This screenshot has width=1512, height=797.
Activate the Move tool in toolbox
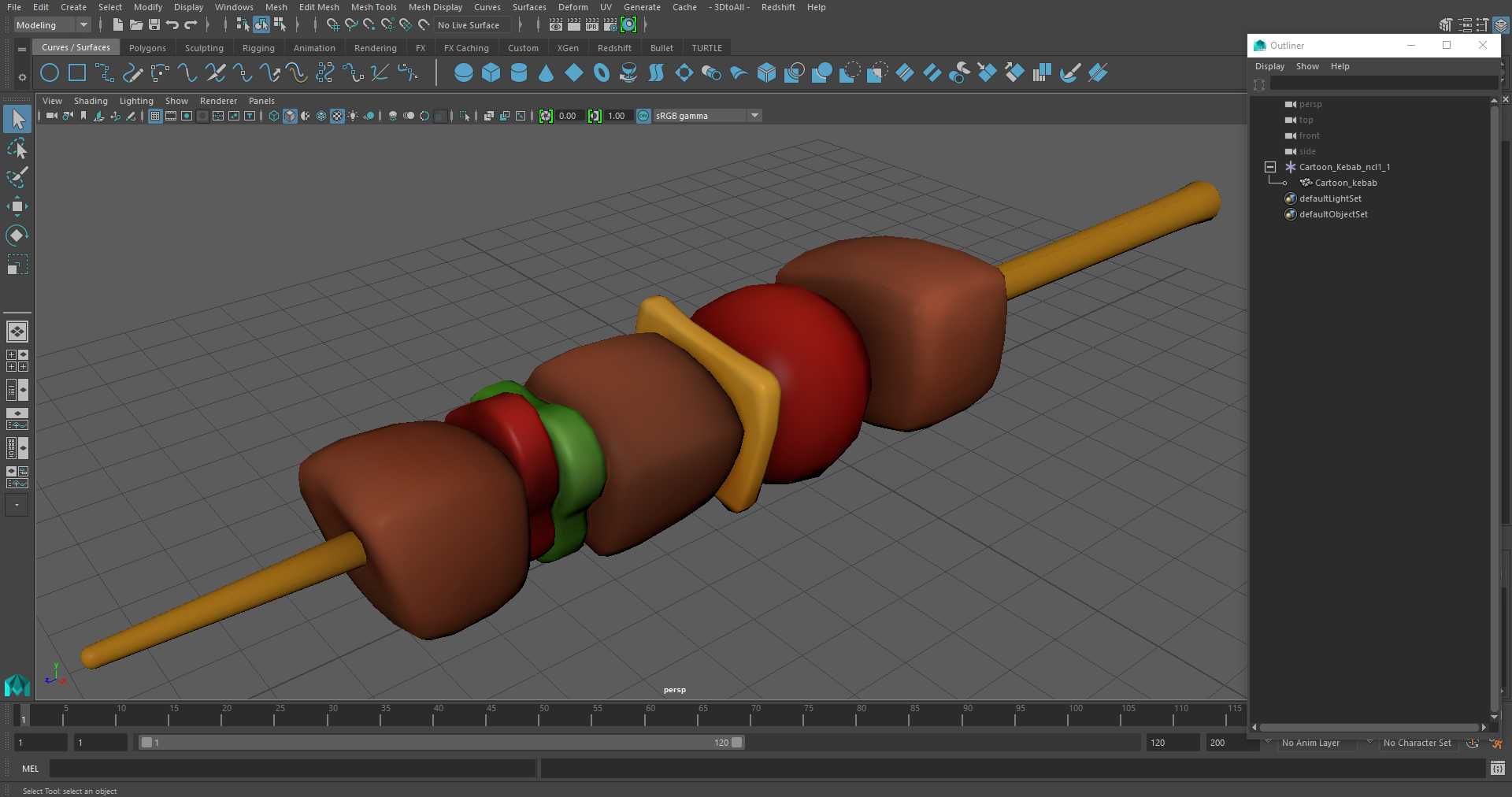pyautogui.click(x=17, y=206)
